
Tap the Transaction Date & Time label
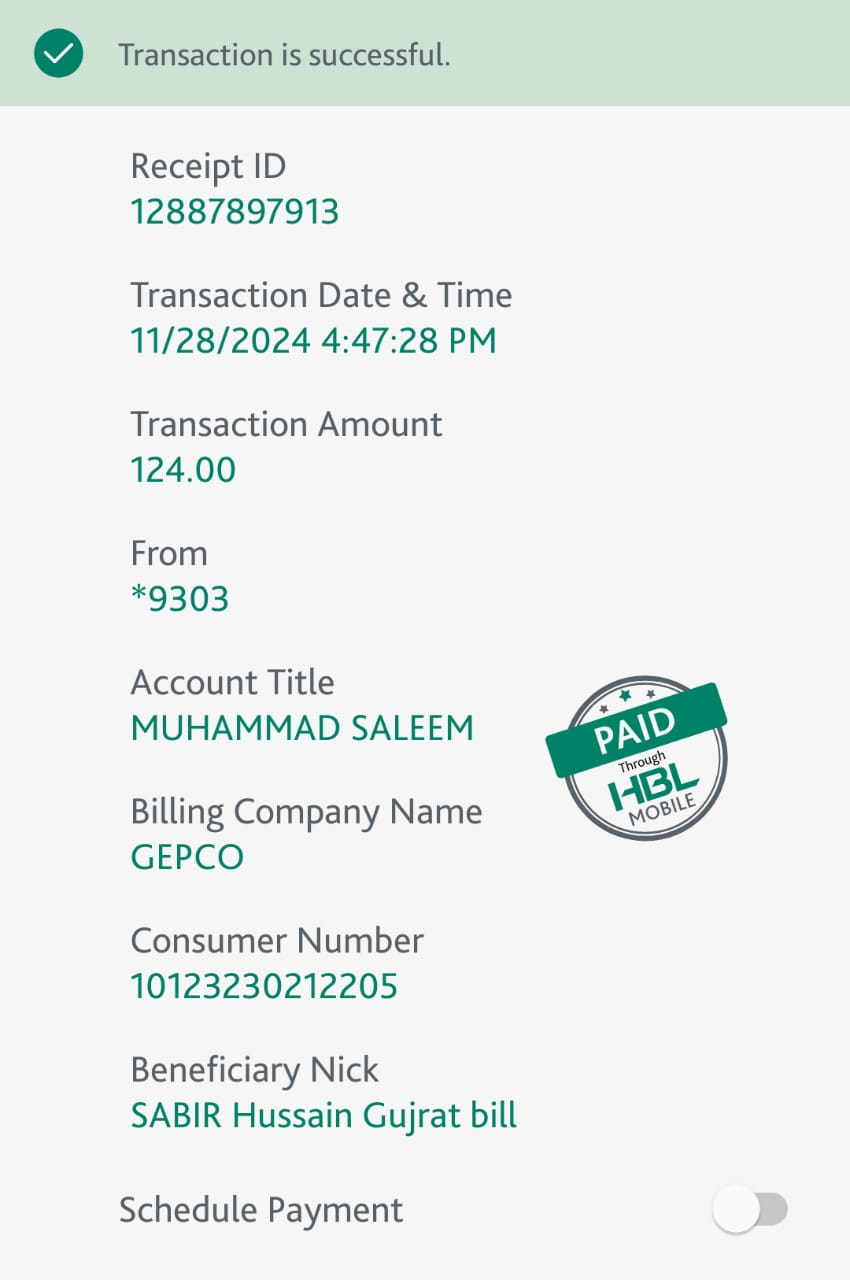321,295
